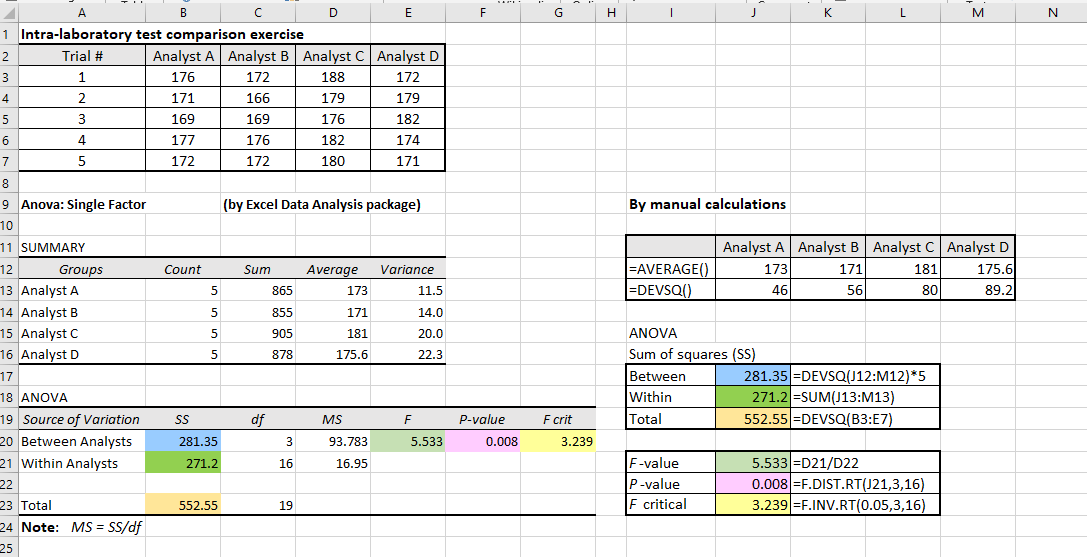Click the pink P-value cell under the P-value header
The image size is (1087, 557).
pyautogui.click(x=483, y=441)
